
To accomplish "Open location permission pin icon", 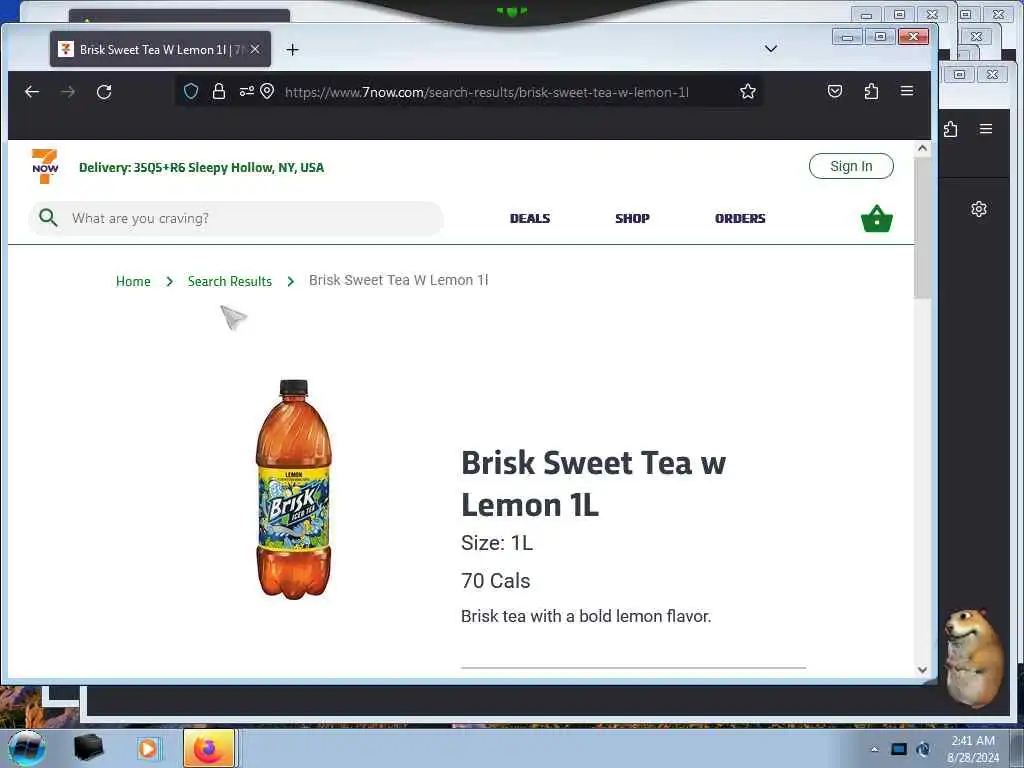I will click(x=266, y=91).
